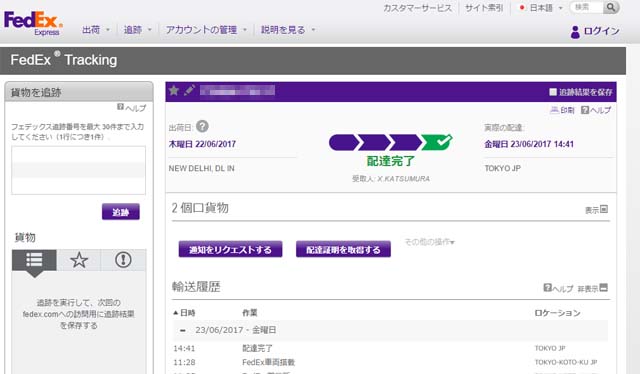Click 表示 expand icon for 2個口貨物

click(604, 209)
